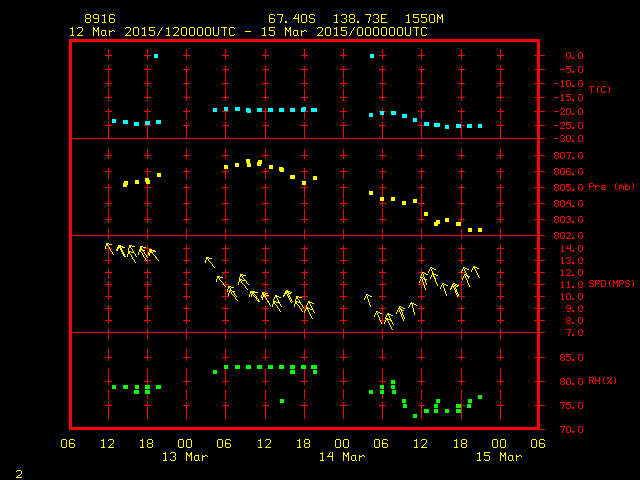Screen dimensions: 640x480
Task: Click the isolated cyan point near 0.0 above 14 Mar
Action: pos(372,56)
